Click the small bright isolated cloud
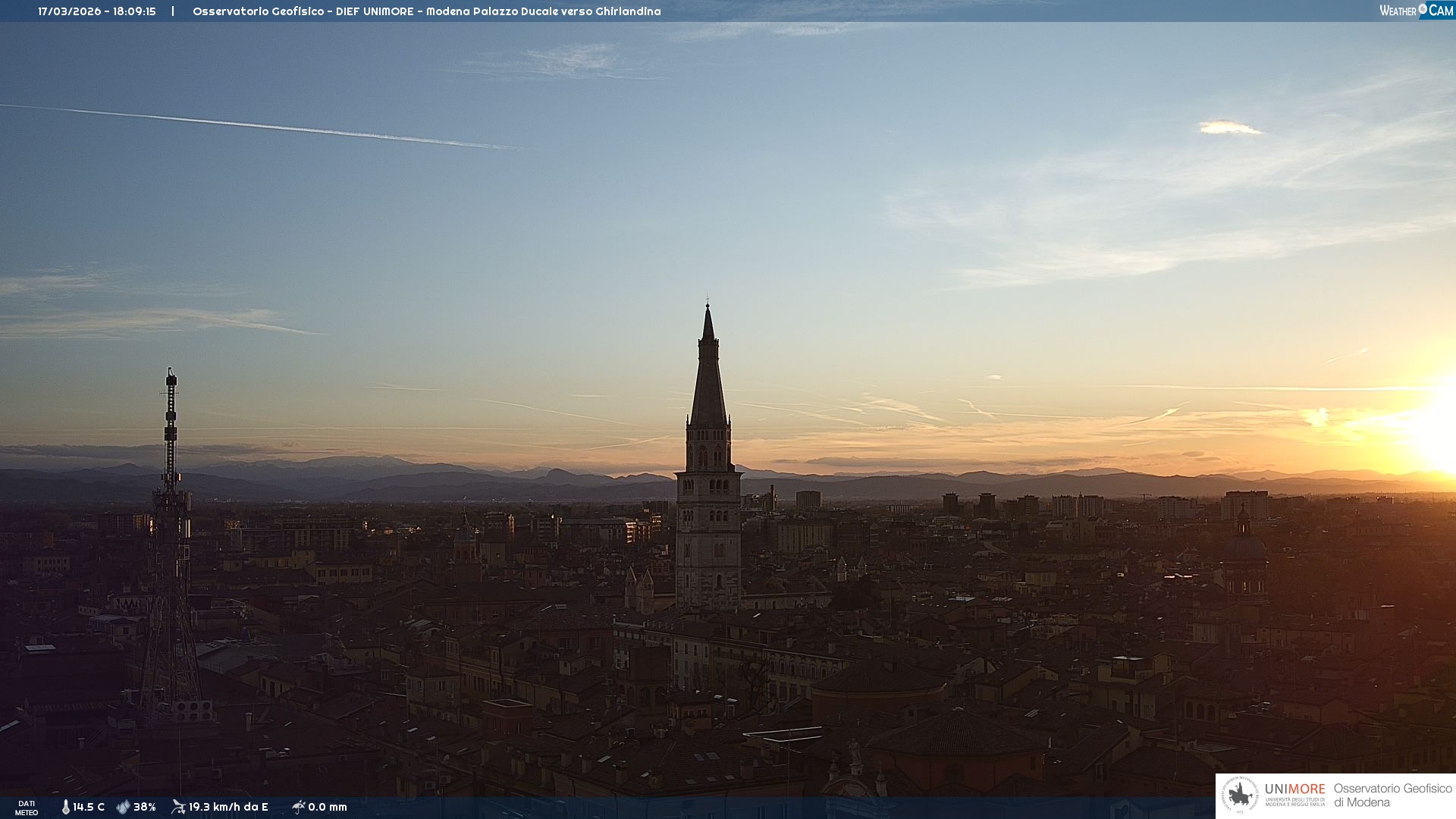1456x819 pixels. 1228,128
